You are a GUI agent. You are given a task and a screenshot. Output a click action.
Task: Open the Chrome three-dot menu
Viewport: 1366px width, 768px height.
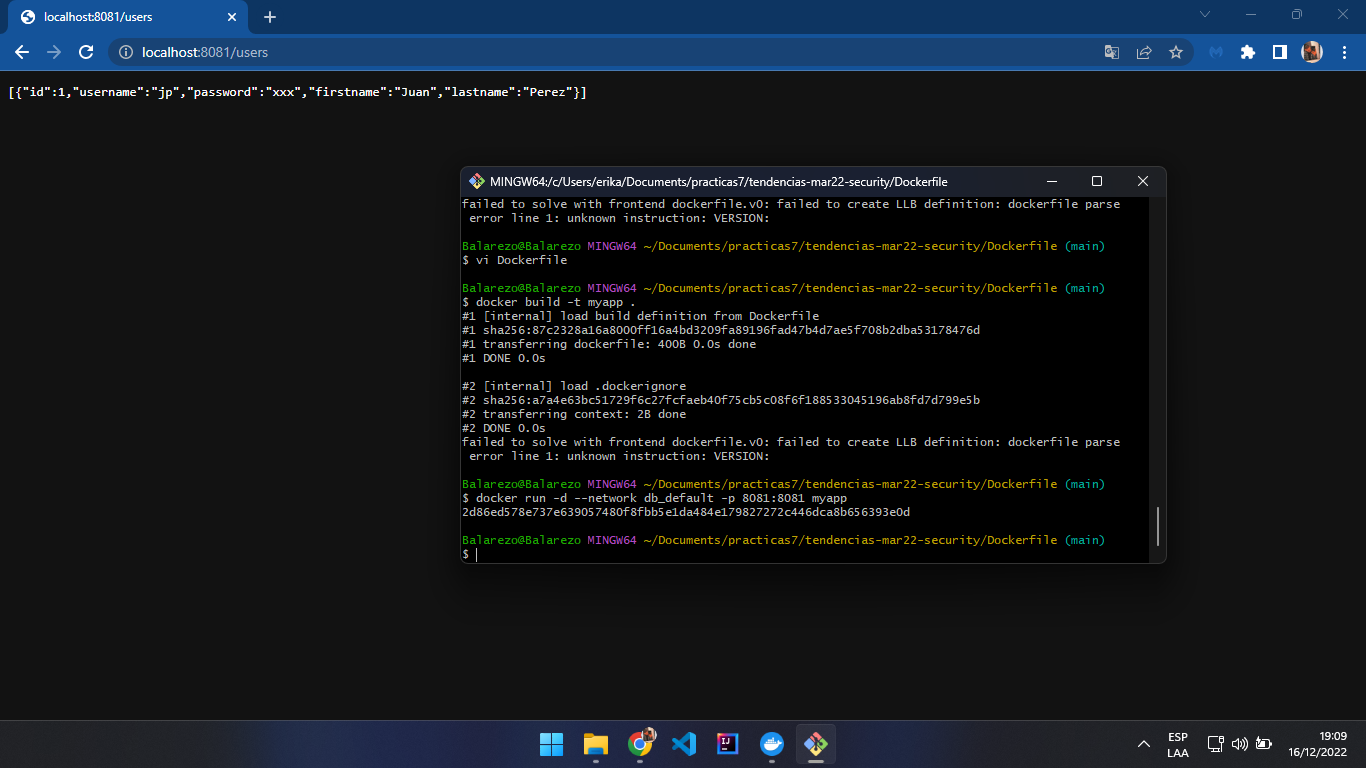1343,51
